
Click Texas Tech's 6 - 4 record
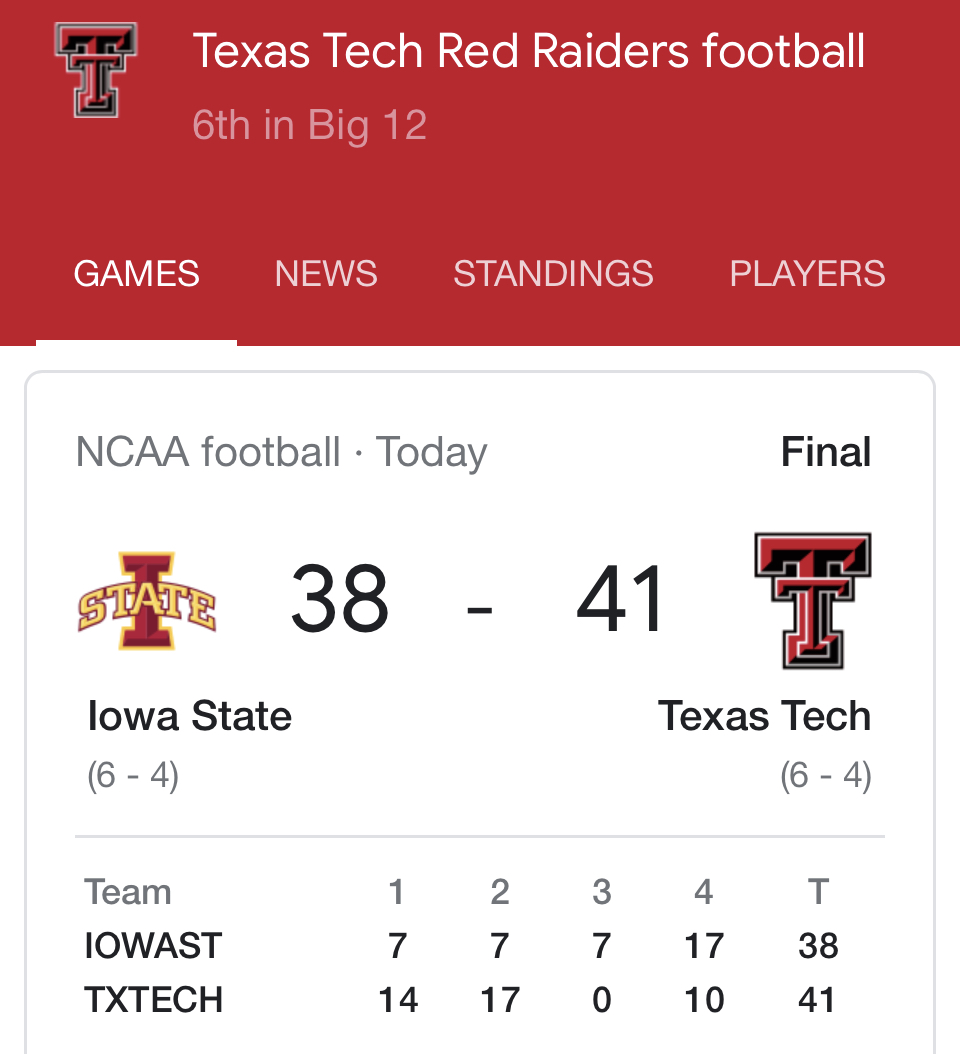(x=825, y=776)
